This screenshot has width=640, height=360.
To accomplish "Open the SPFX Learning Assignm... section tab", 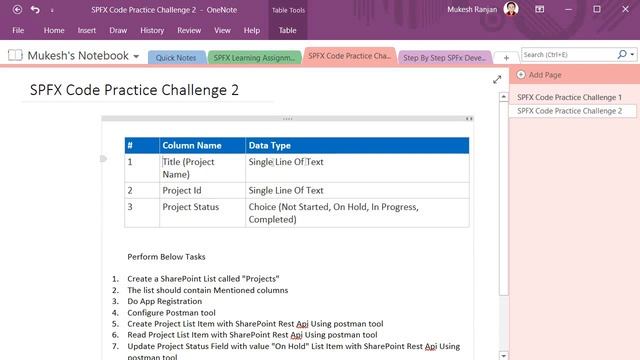I will click(254, 58).
